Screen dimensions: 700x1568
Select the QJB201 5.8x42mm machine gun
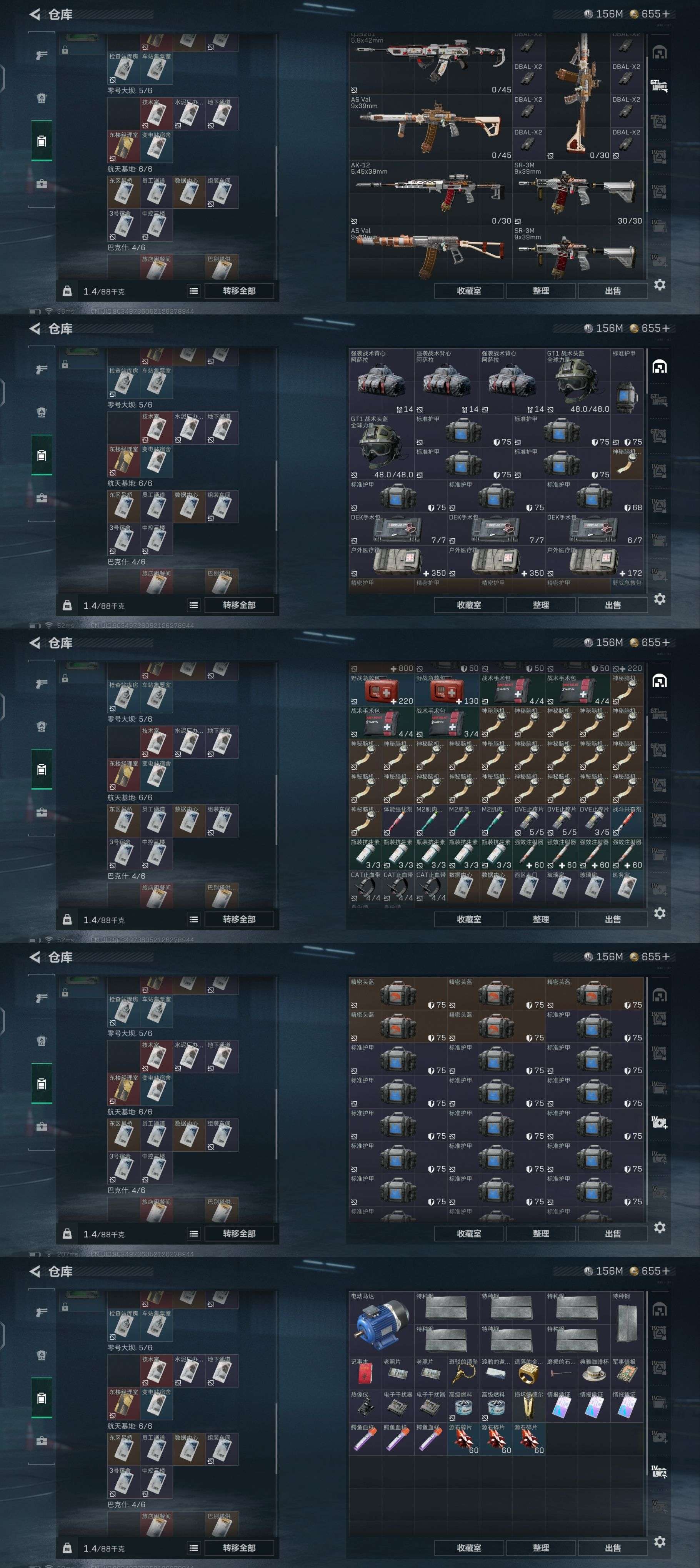coord(431,63)
